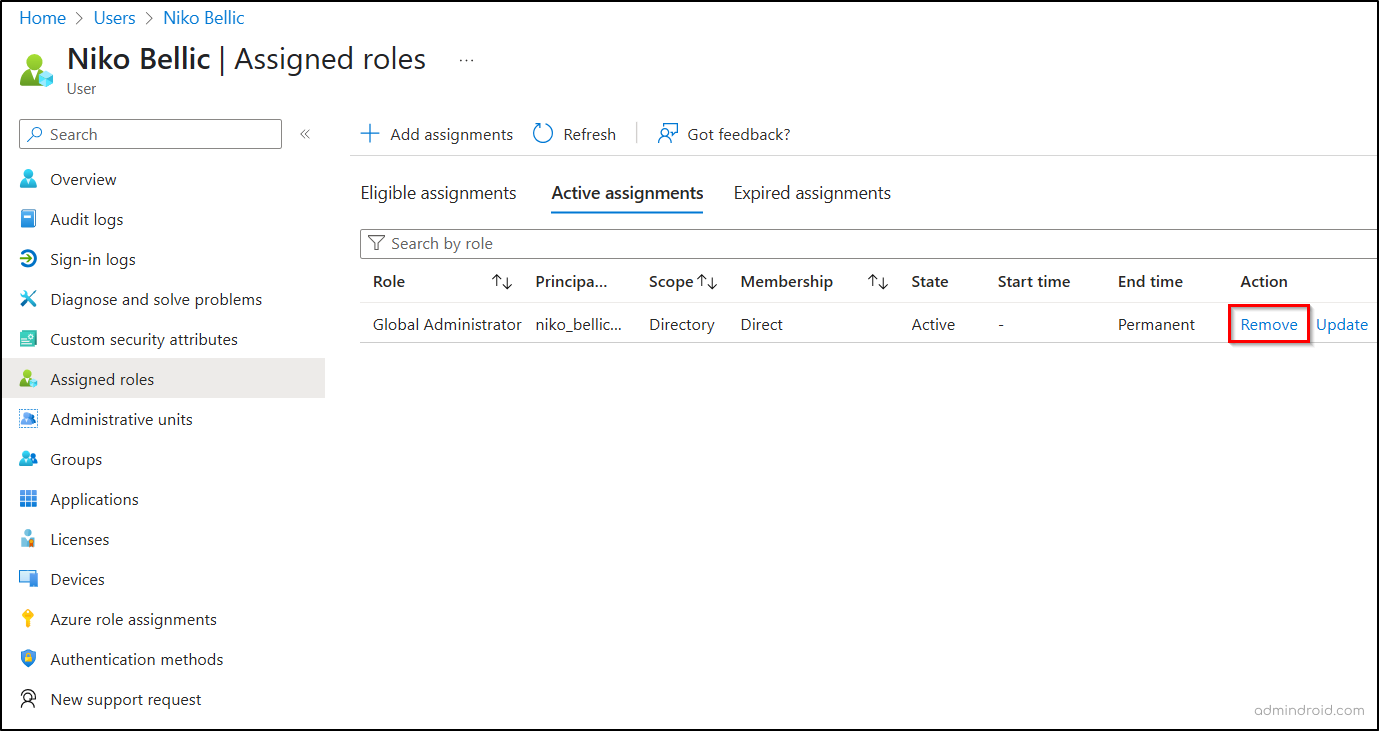Screen dimensions: 1379x731
Task: Click the Diagnose and solve problems wrench icon
Action: tap(28, 299)
